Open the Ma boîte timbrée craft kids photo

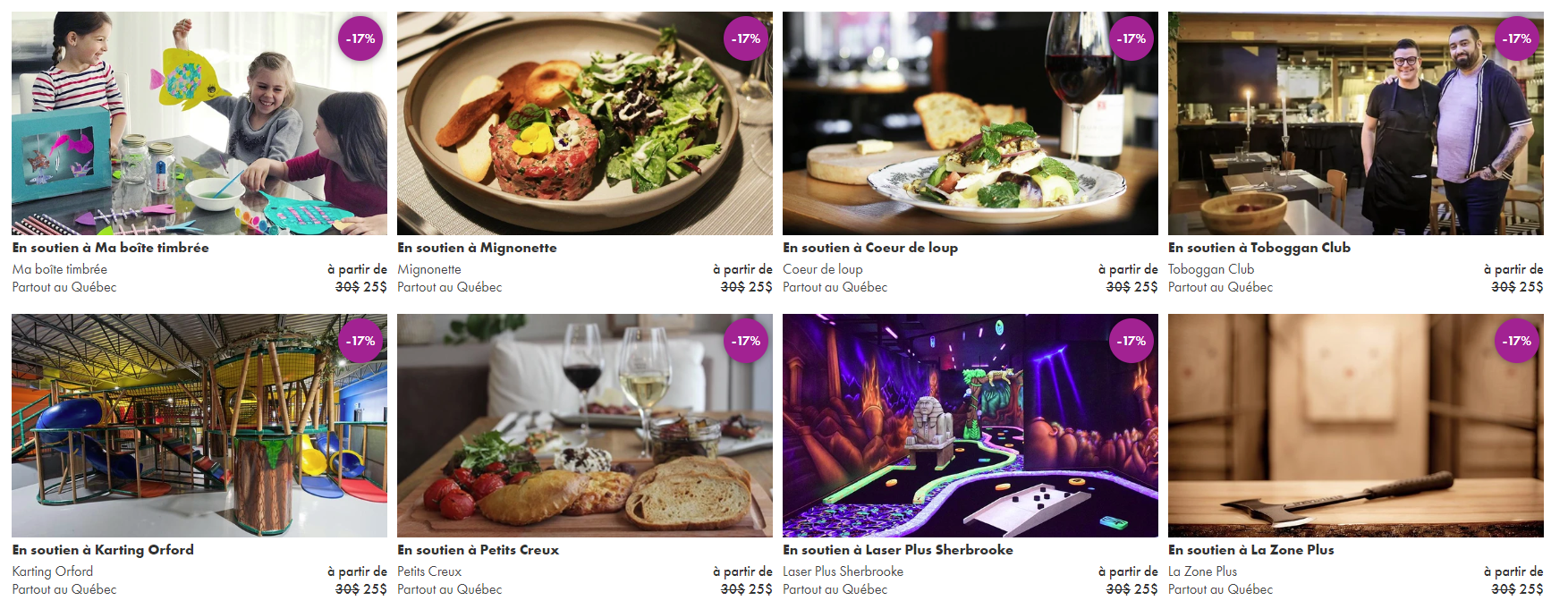(199, 123)
